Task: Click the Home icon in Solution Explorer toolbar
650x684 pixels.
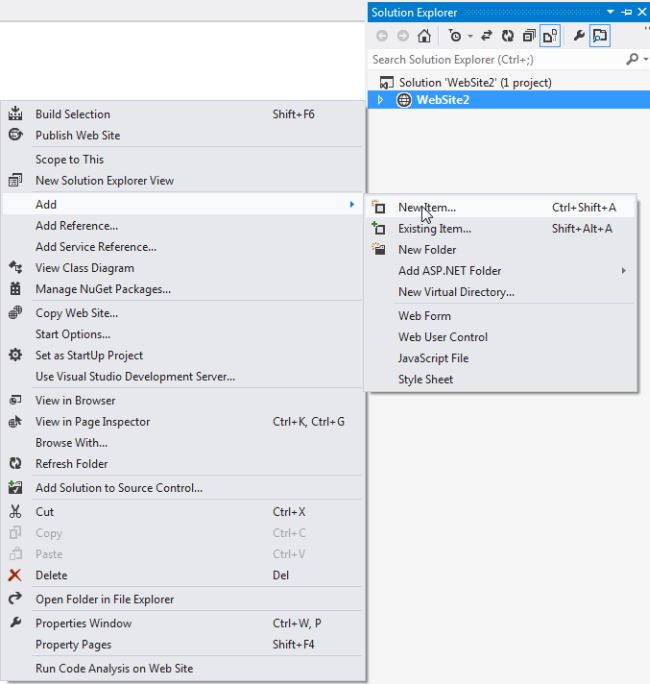Action: point(424,36)
